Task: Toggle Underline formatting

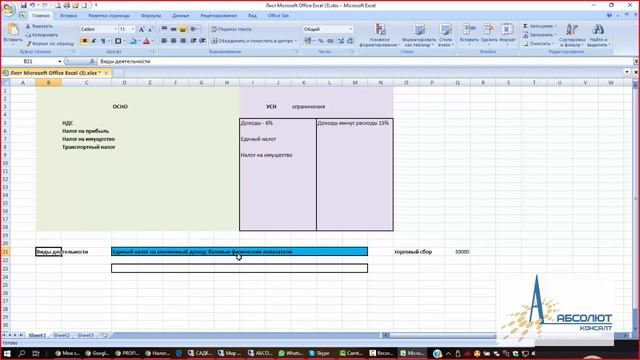Action: (103, 41)
